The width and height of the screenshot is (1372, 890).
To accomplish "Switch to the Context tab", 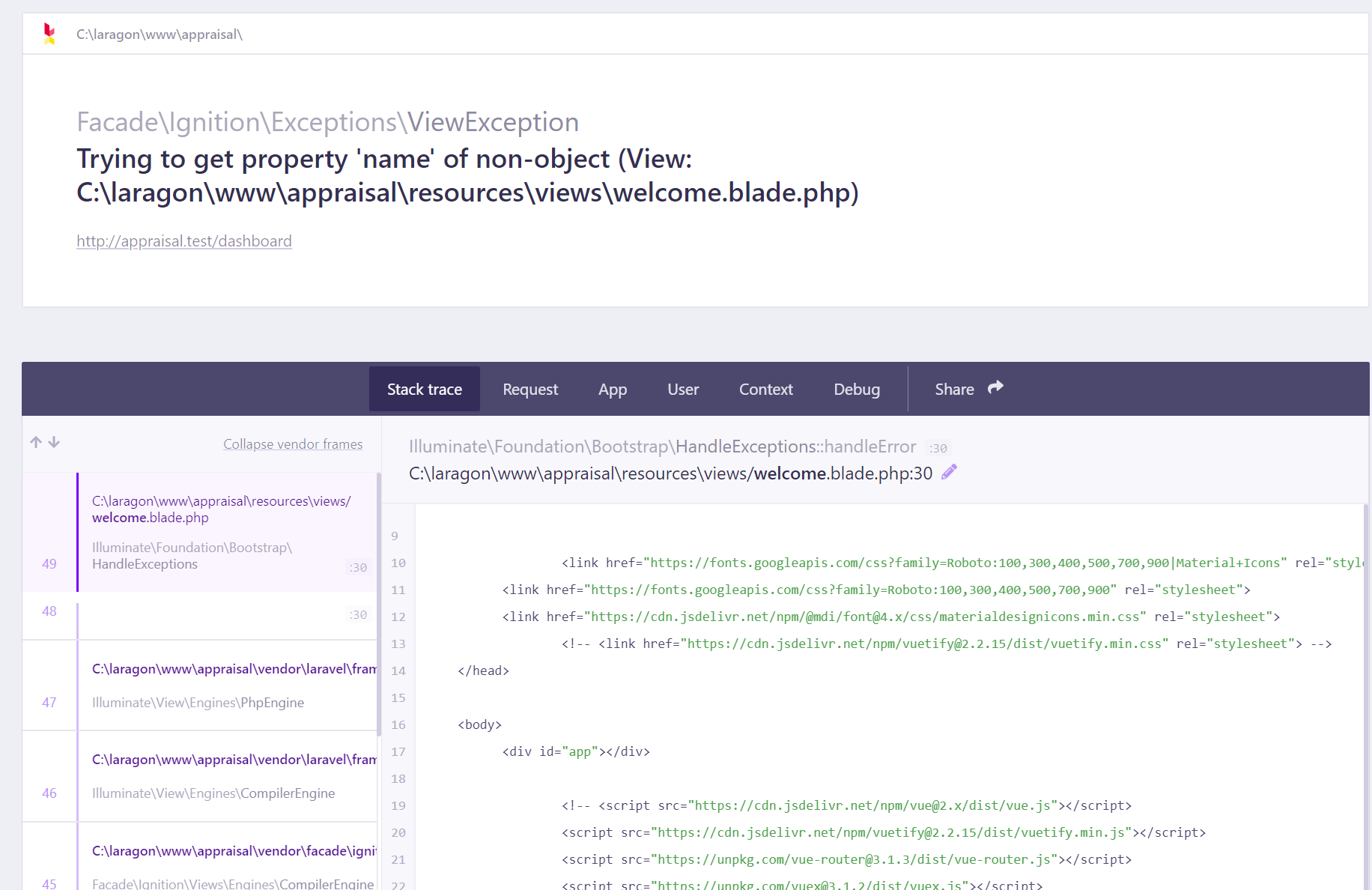I will (765, 390).
